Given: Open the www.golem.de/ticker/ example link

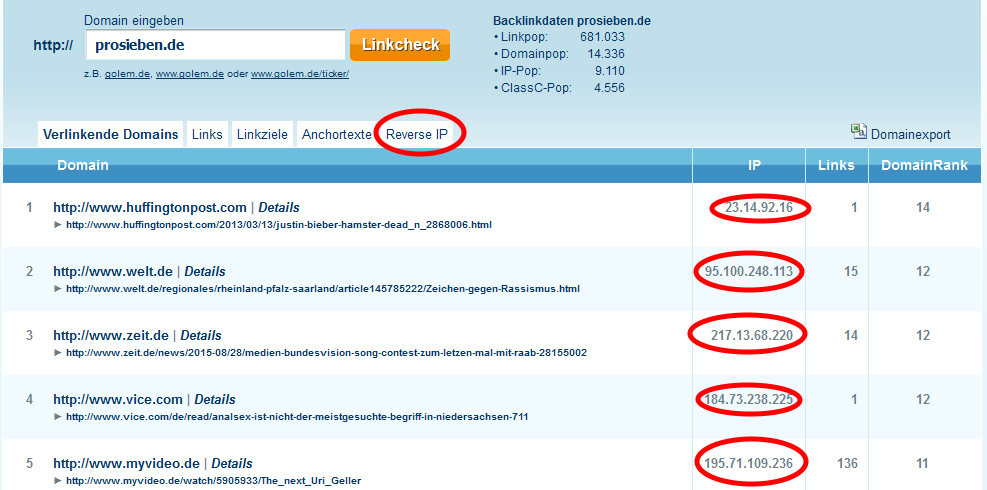Looking at the screenshot, I should (x=300, y=74).
